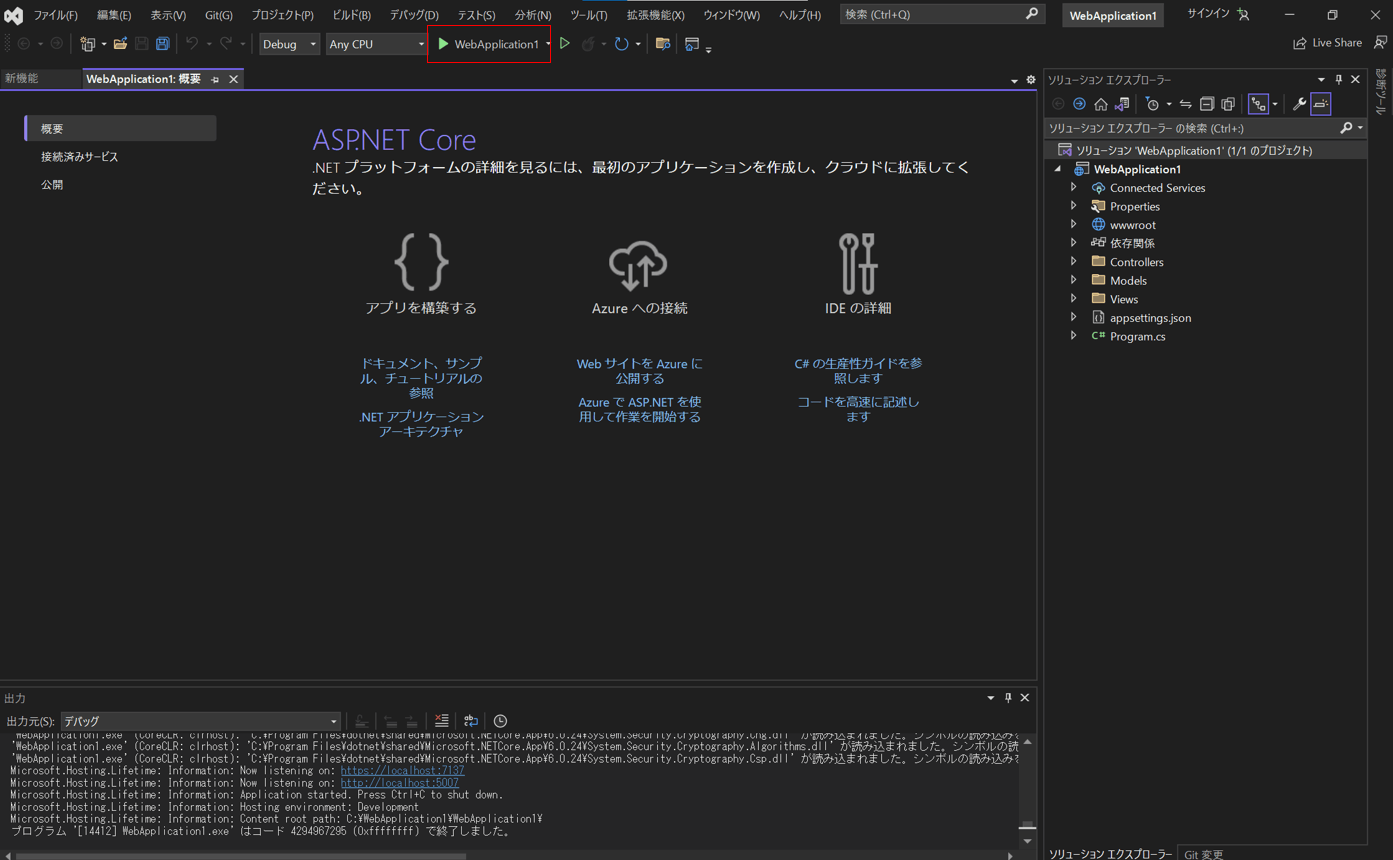Toggle word wrap in the Output panel
This screenshot has width=1393, height=860.
point(471,721)
